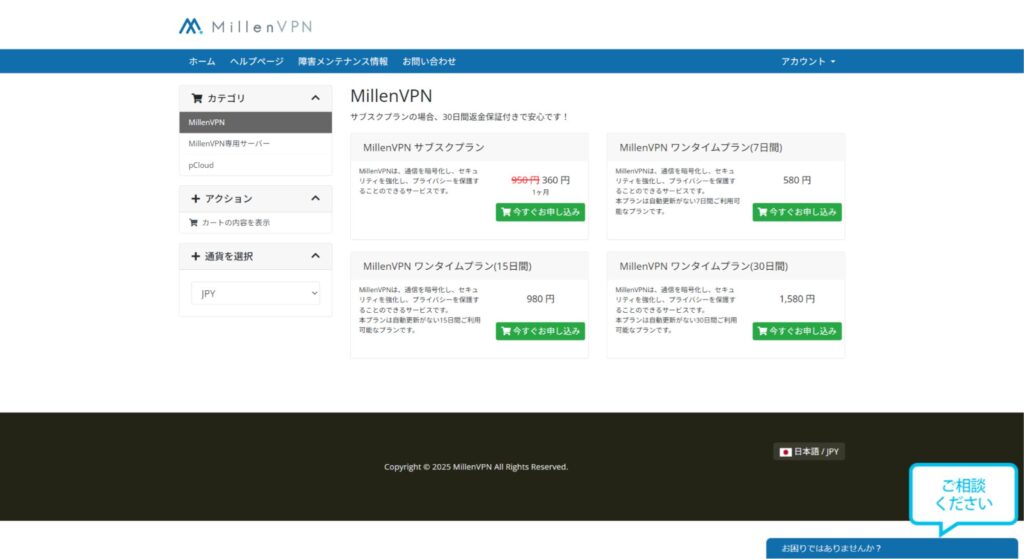Order the 30日間 one-time plan
The width and height of the screenshot is (1024, 559).
pos(797,331)
